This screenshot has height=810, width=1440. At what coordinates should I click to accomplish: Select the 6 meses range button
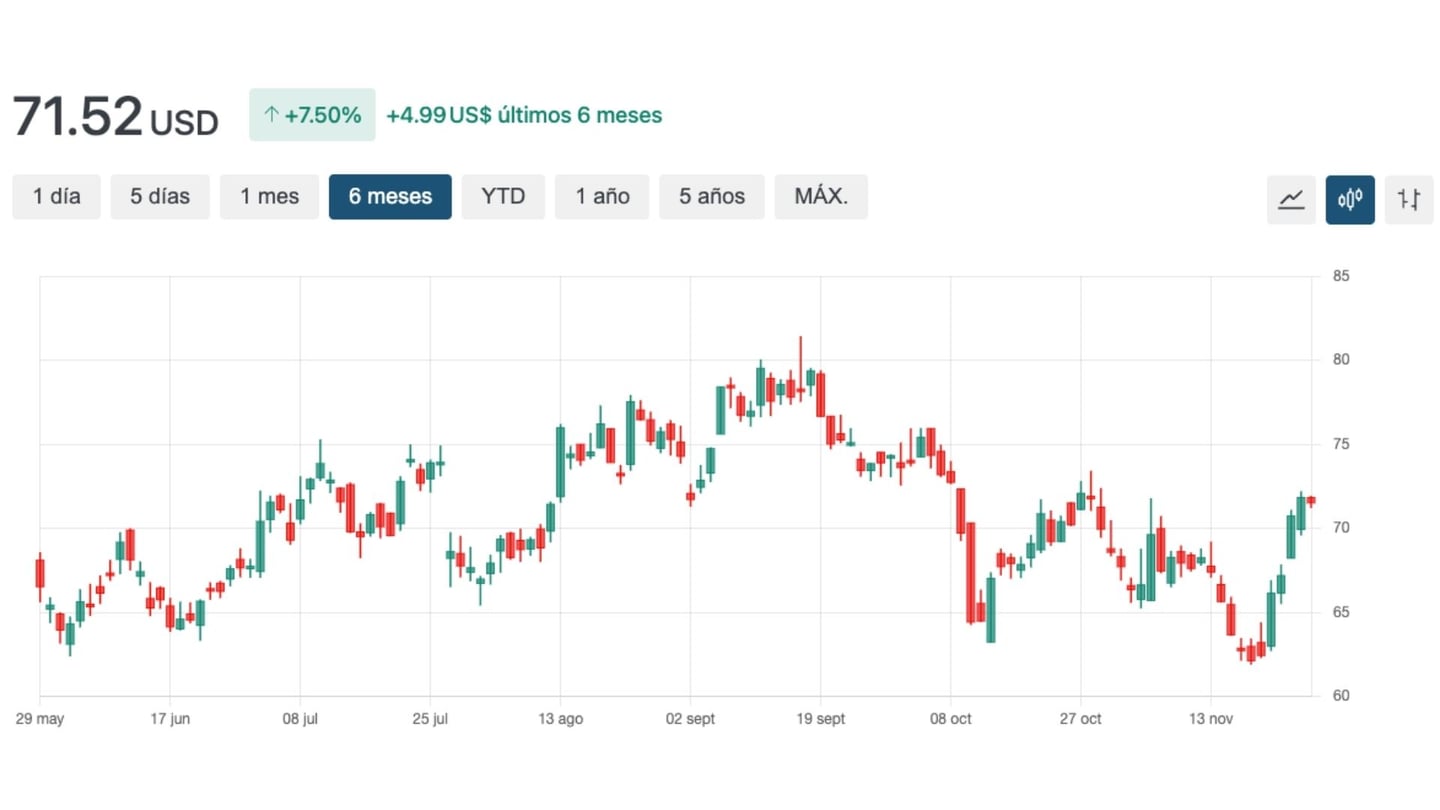coord(390,196)
